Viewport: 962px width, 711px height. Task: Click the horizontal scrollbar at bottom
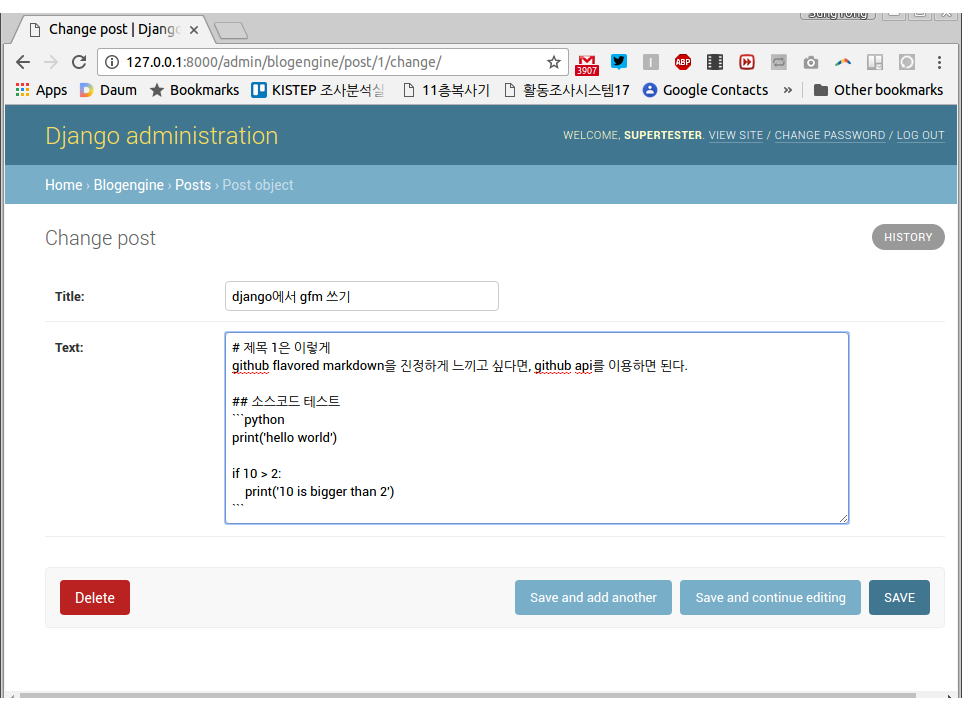click(x=468, y=695)
